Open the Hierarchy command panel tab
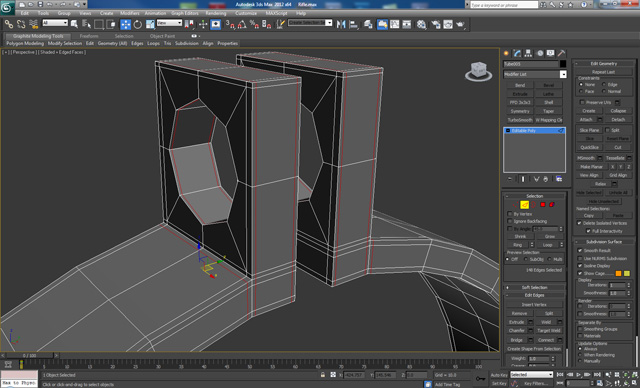Image resolution: width=640 pixels, height=388 pixels. (x=529, y=53)
